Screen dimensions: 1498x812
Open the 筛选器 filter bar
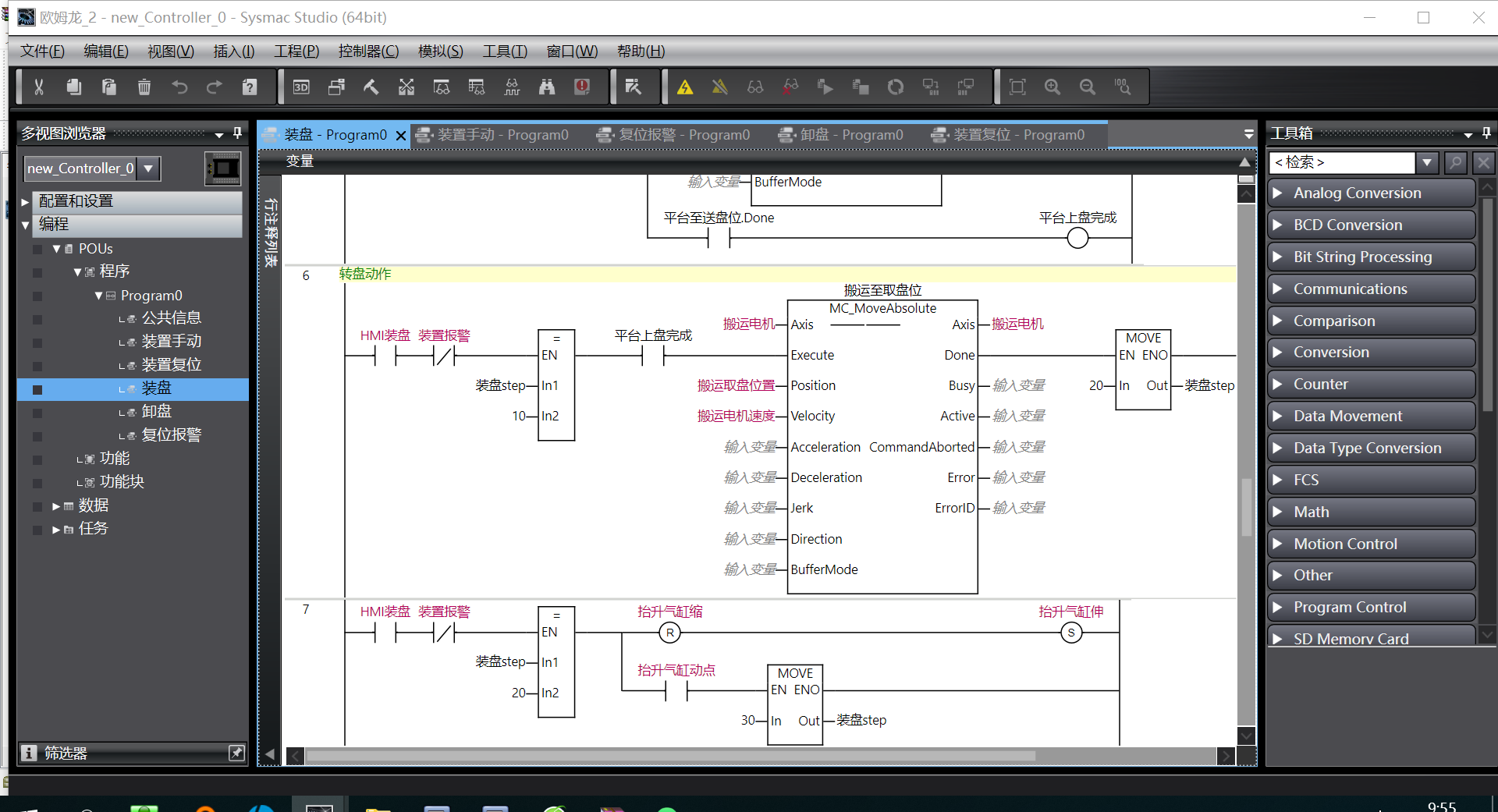(132, 753)
